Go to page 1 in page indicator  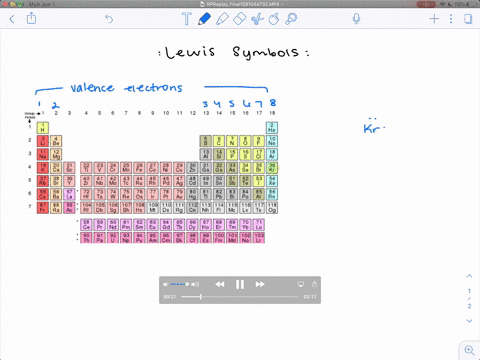tap(469, 291)
